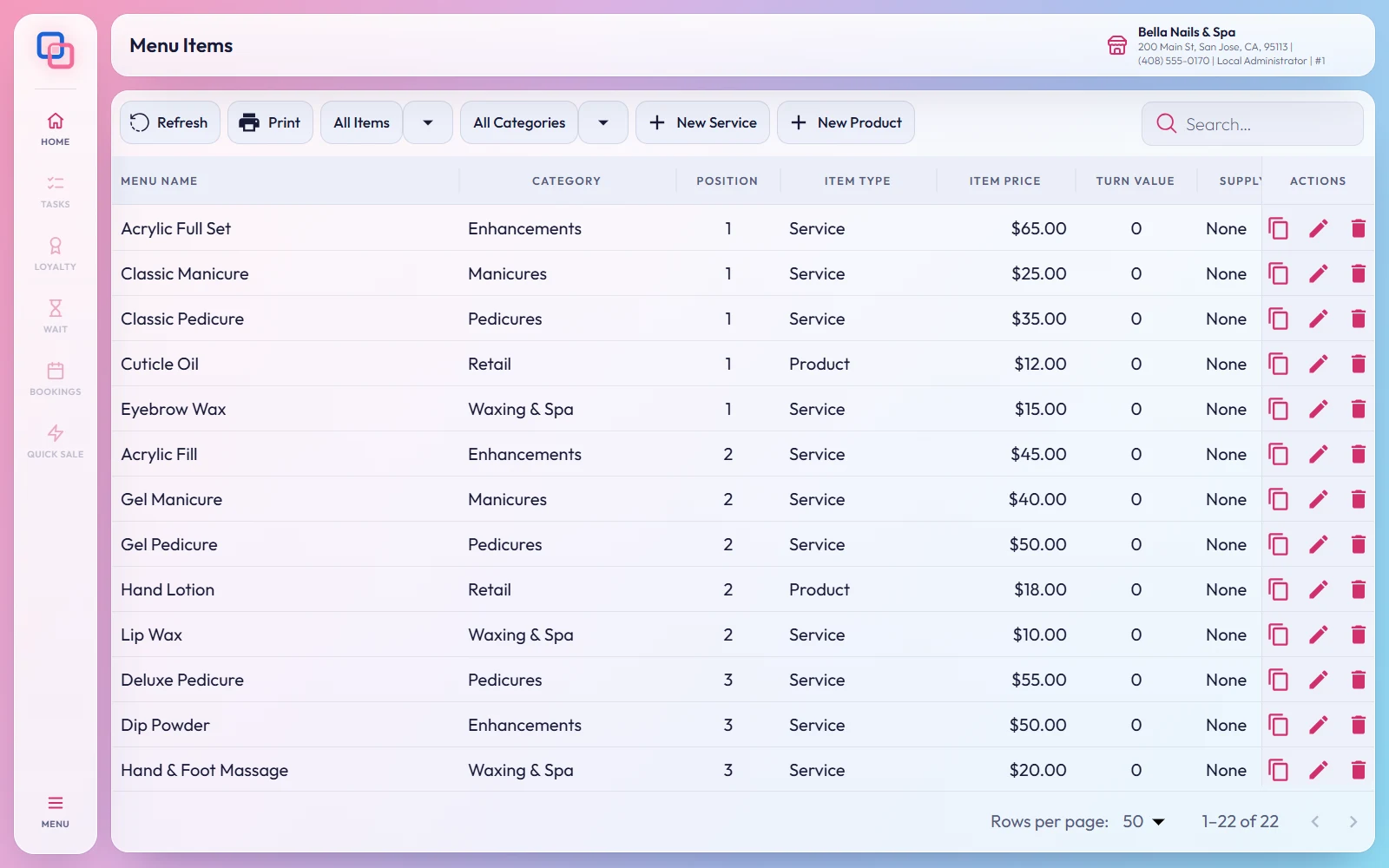Image resolution: width=1389 pixels, height=868 pixels.
Task: Open Quick Sale in sidebar
Action: tap(56, 441)
